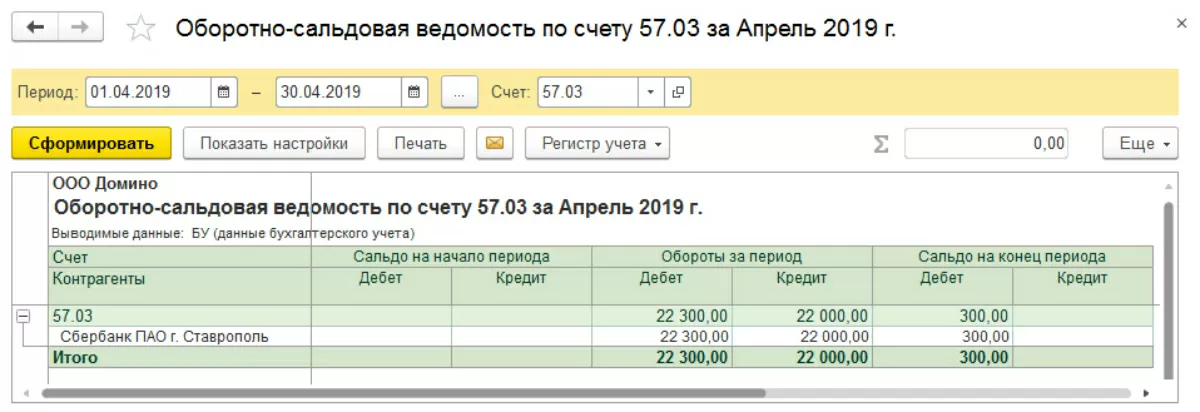Click the sum value field
The height and width of the screenshot is (412, 1200).
(985, 143)
